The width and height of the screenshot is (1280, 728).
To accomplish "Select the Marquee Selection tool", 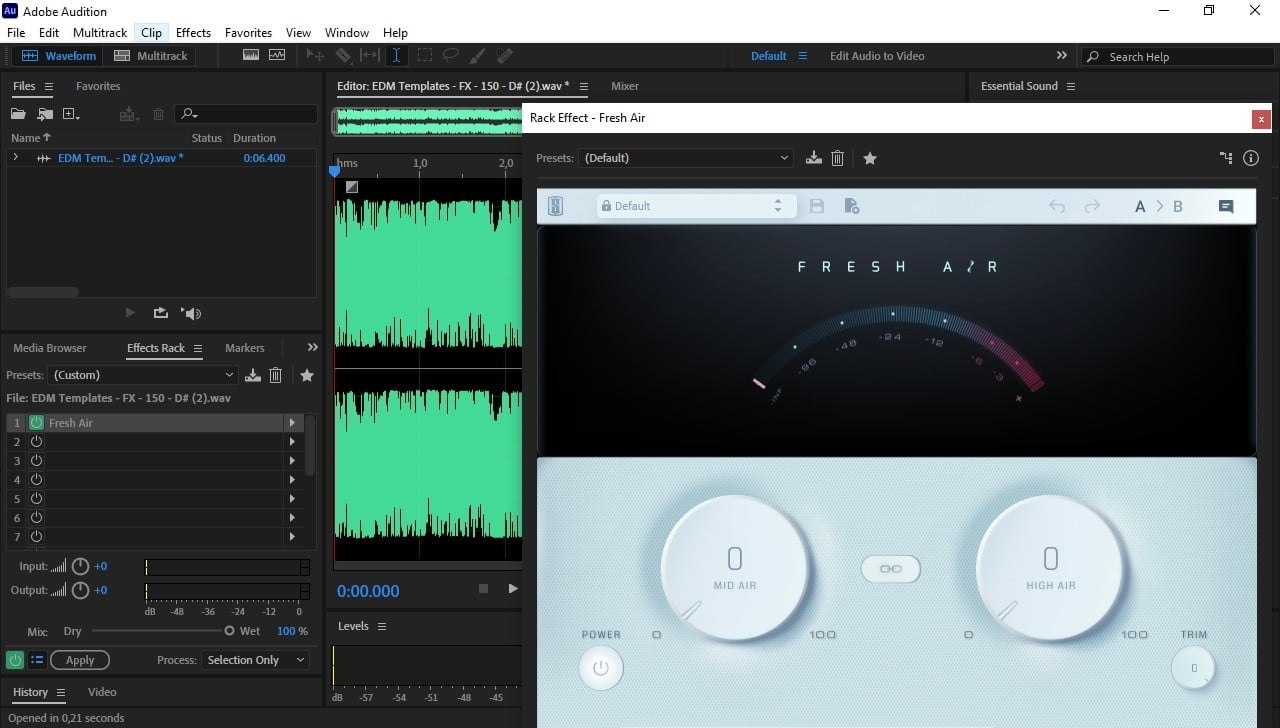I will (x=424, y=56).
